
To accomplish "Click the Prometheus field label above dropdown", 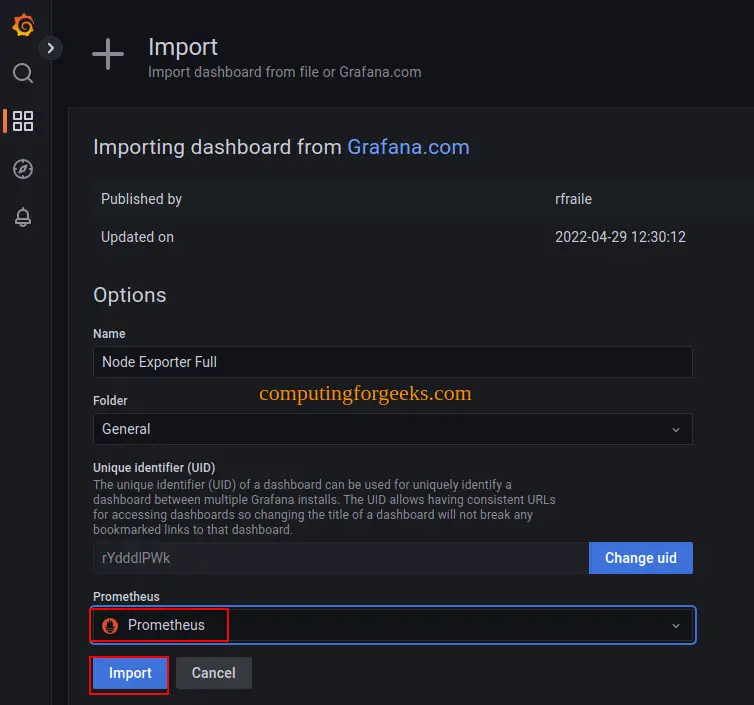I will [126, 597].
